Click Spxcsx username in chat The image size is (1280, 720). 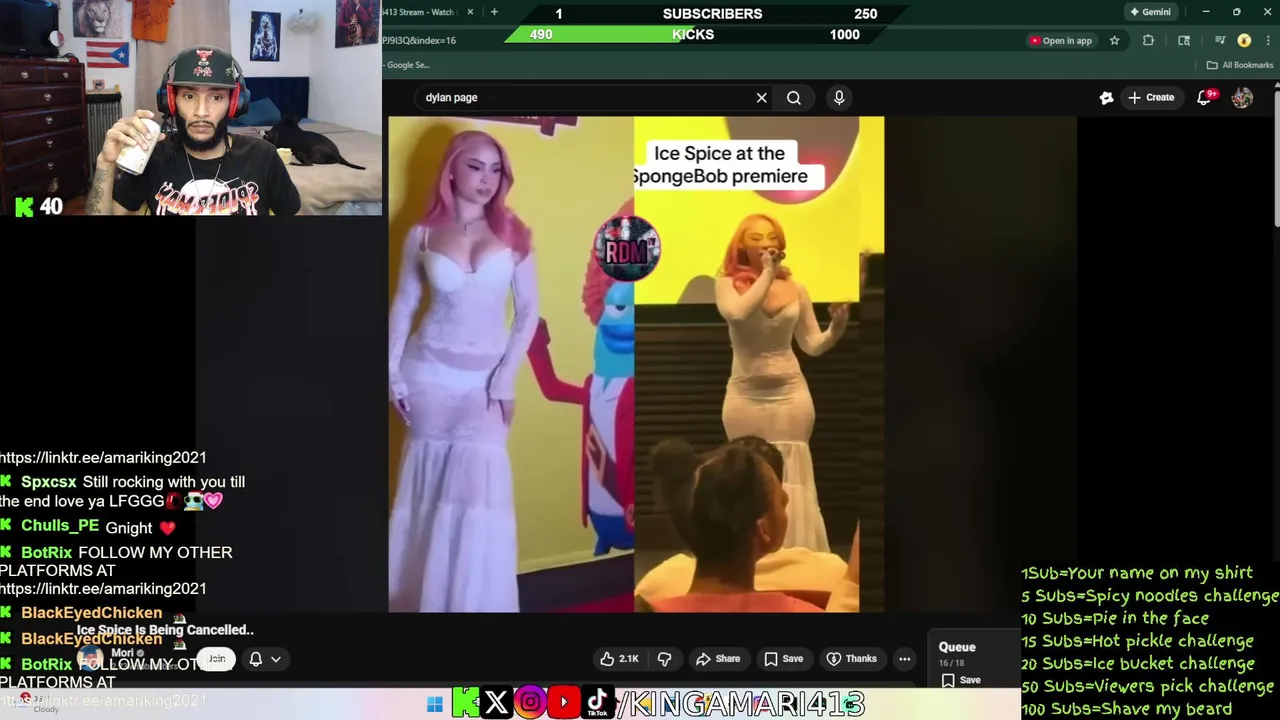click(x=48, y=482)
